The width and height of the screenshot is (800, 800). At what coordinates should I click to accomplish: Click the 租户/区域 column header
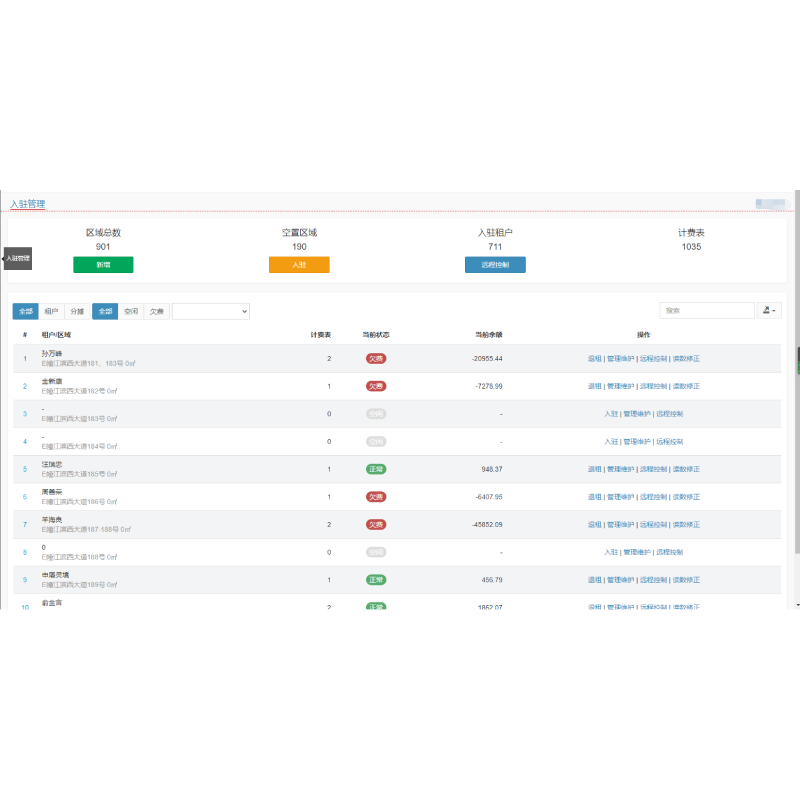(56, 335)
